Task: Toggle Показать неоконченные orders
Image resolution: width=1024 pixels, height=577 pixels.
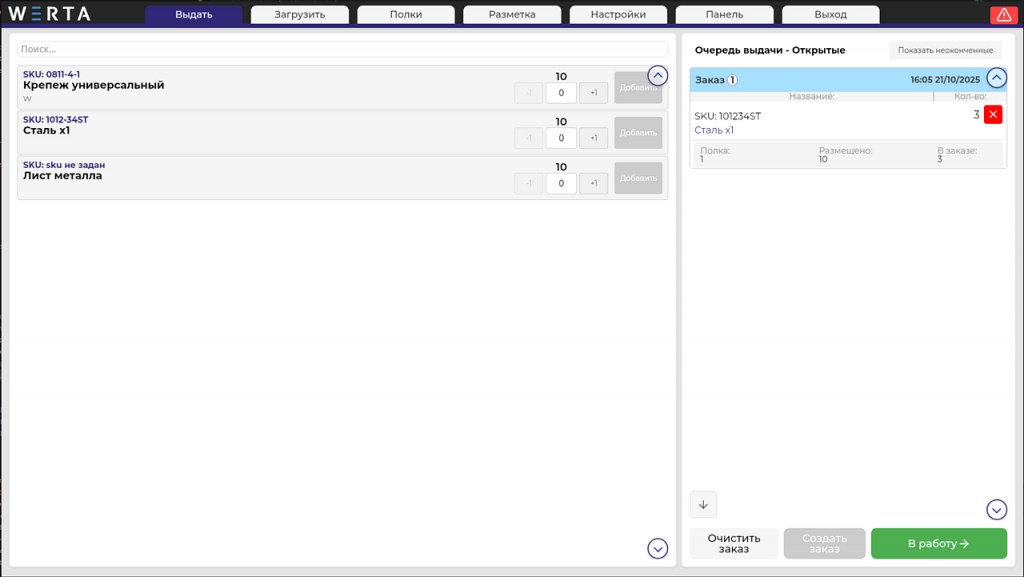Action: click(945, 50)
